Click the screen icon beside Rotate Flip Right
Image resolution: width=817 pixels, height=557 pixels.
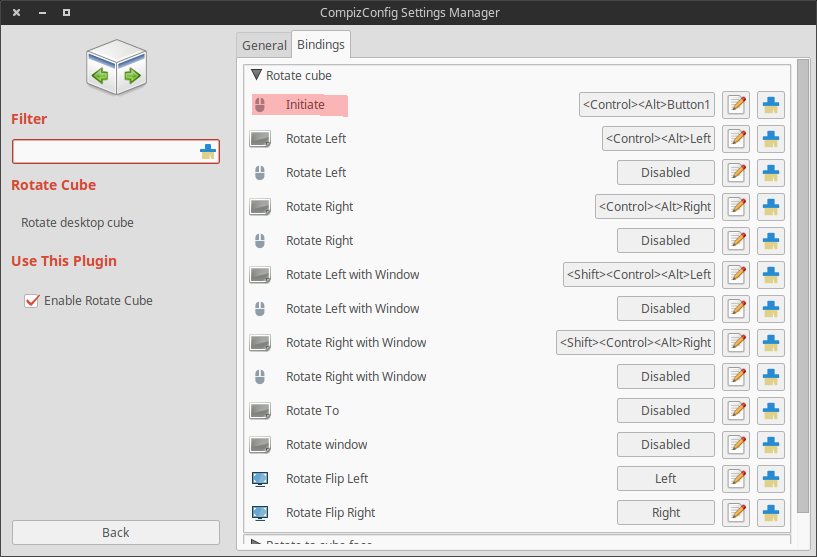coord(260,513)
